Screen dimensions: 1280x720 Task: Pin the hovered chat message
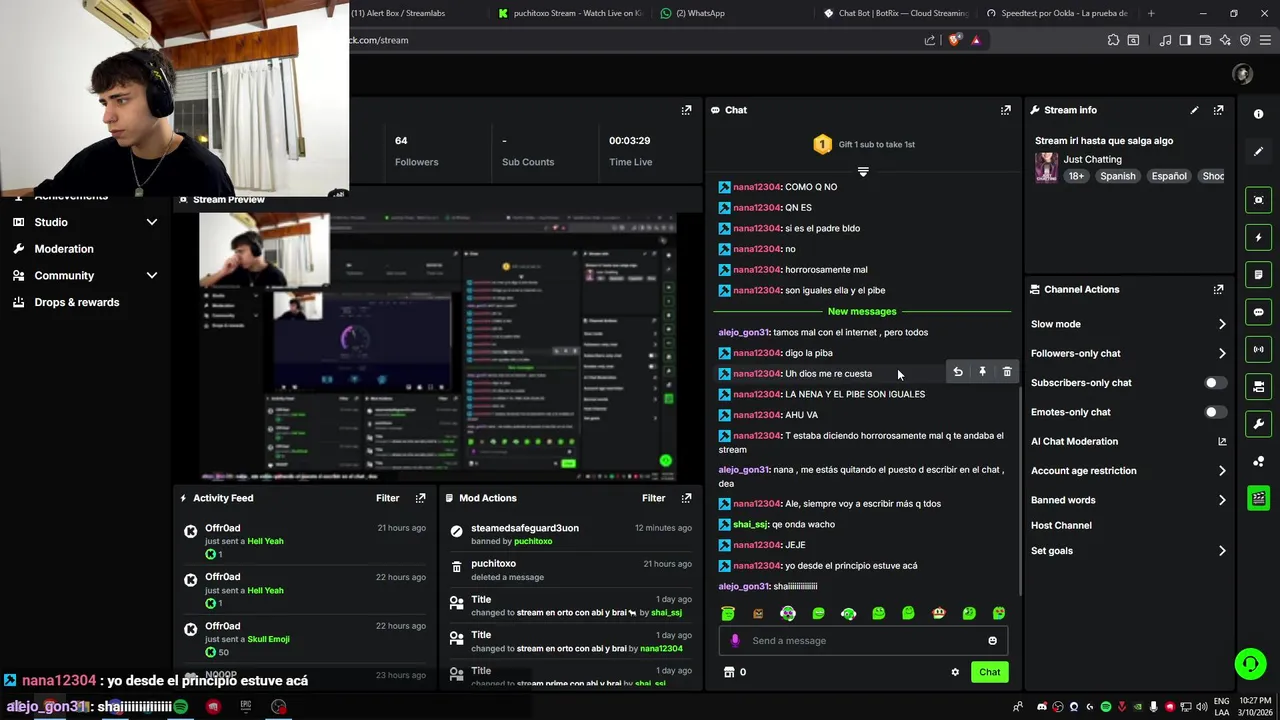982,372
